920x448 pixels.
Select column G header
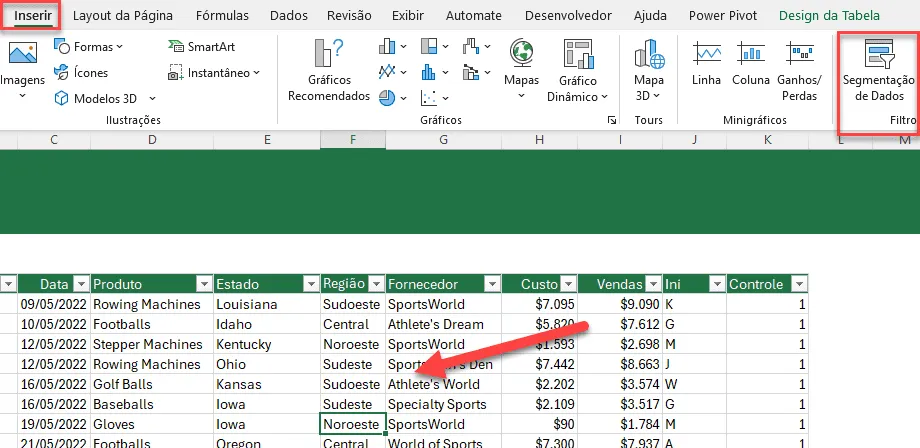point(444,140)
